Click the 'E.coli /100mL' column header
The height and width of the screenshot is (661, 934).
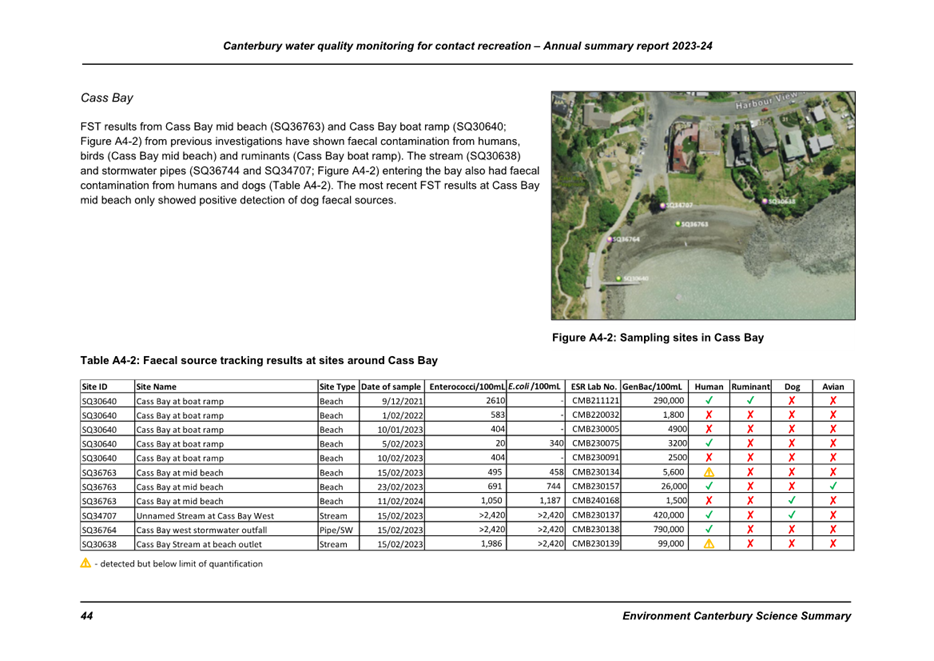534,386
